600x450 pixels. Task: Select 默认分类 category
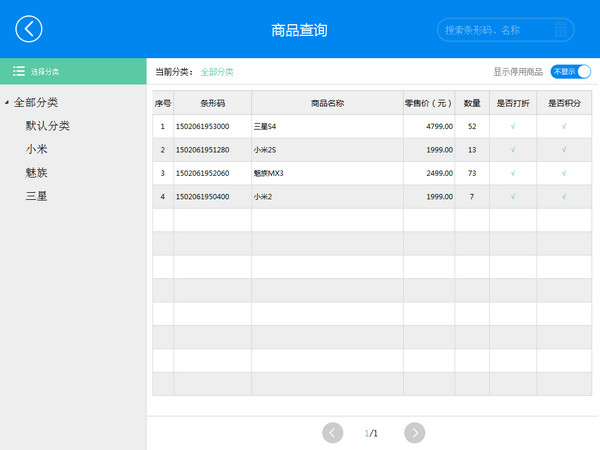pyautogui.click(x=47, y=126)
